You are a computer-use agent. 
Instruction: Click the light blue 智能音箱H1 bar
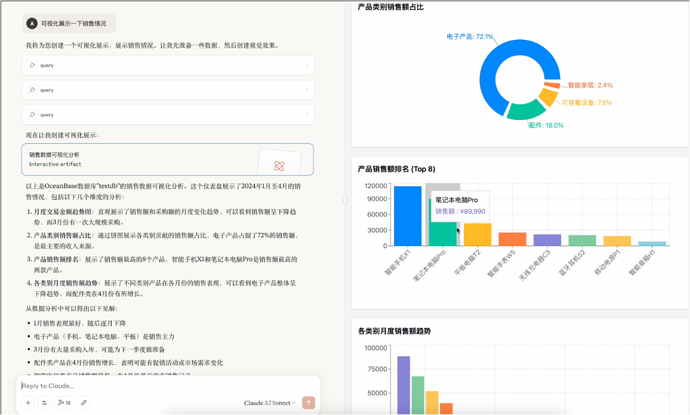click(x=652, y=243)
